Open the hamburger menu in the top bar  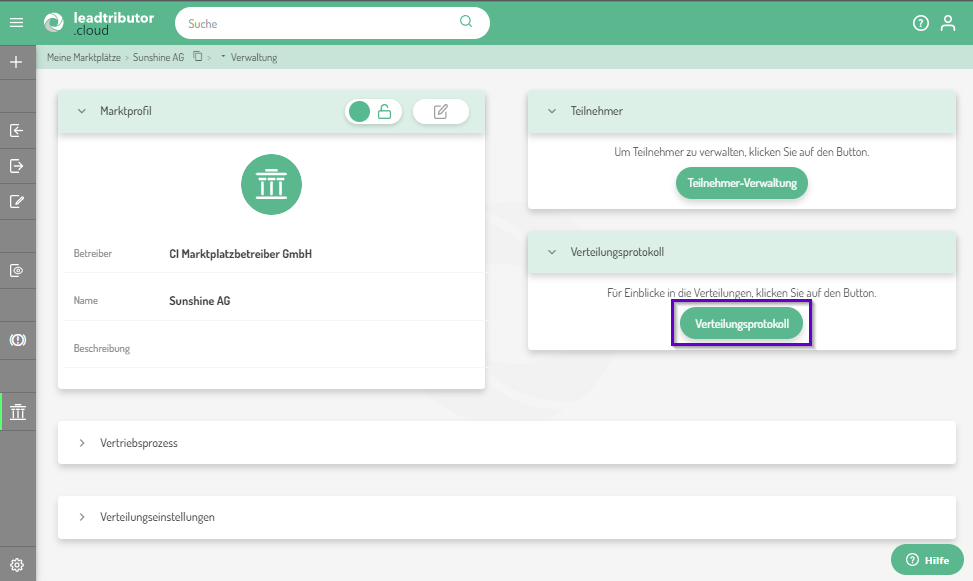[x=16, y=22]
